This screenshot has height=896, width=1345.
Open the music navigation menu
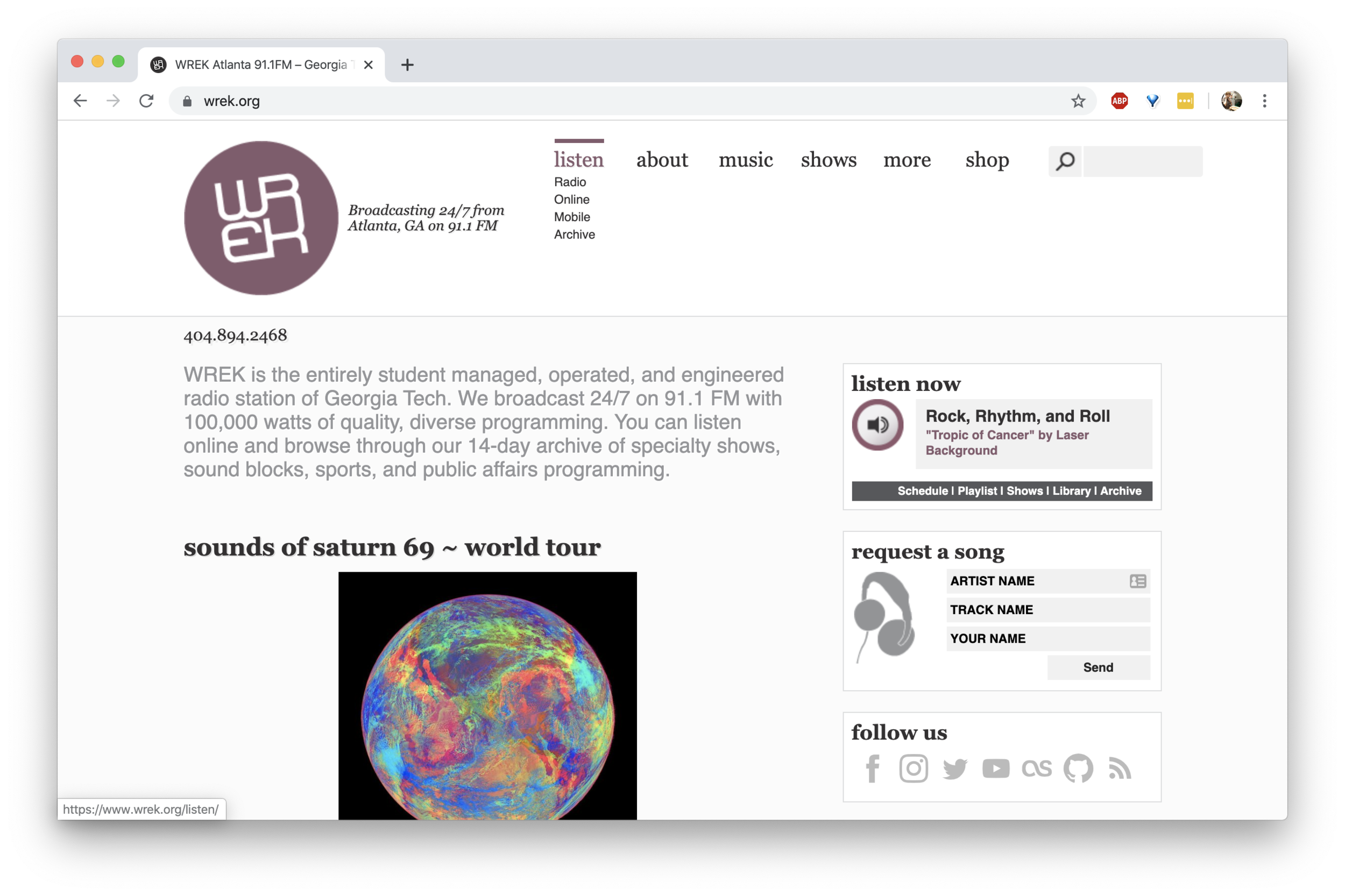(x=745, y=160)
